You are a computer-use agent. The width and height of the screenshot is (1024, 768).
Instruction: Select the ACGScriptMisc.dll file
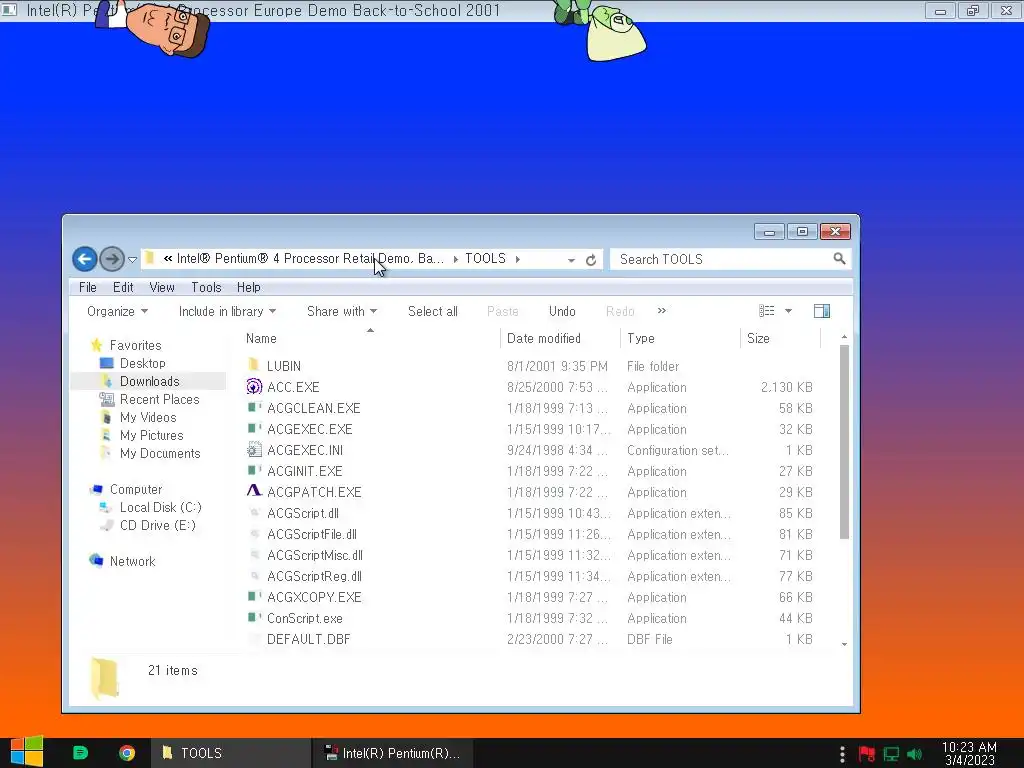(x=315, y=555)
